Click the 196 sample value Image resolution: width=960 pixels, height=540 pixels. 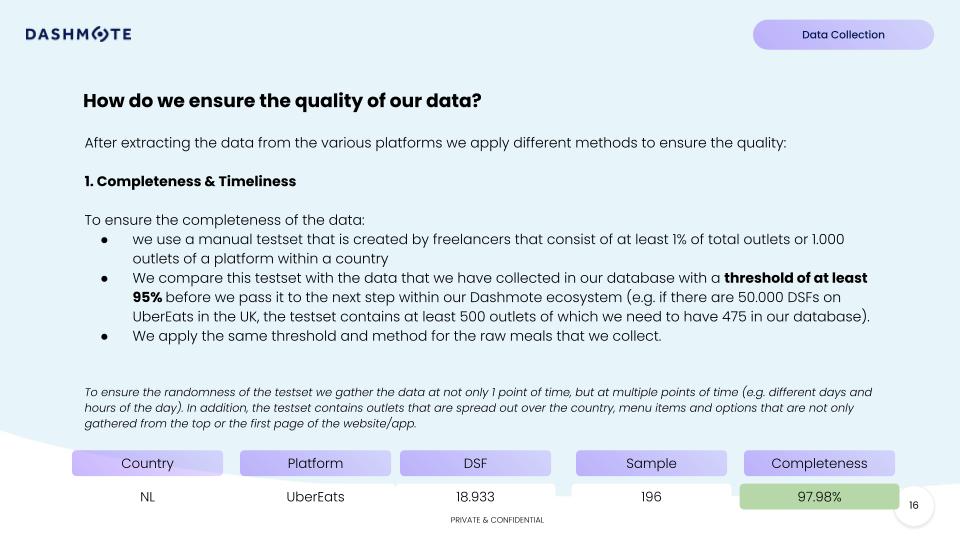[651, 496]
